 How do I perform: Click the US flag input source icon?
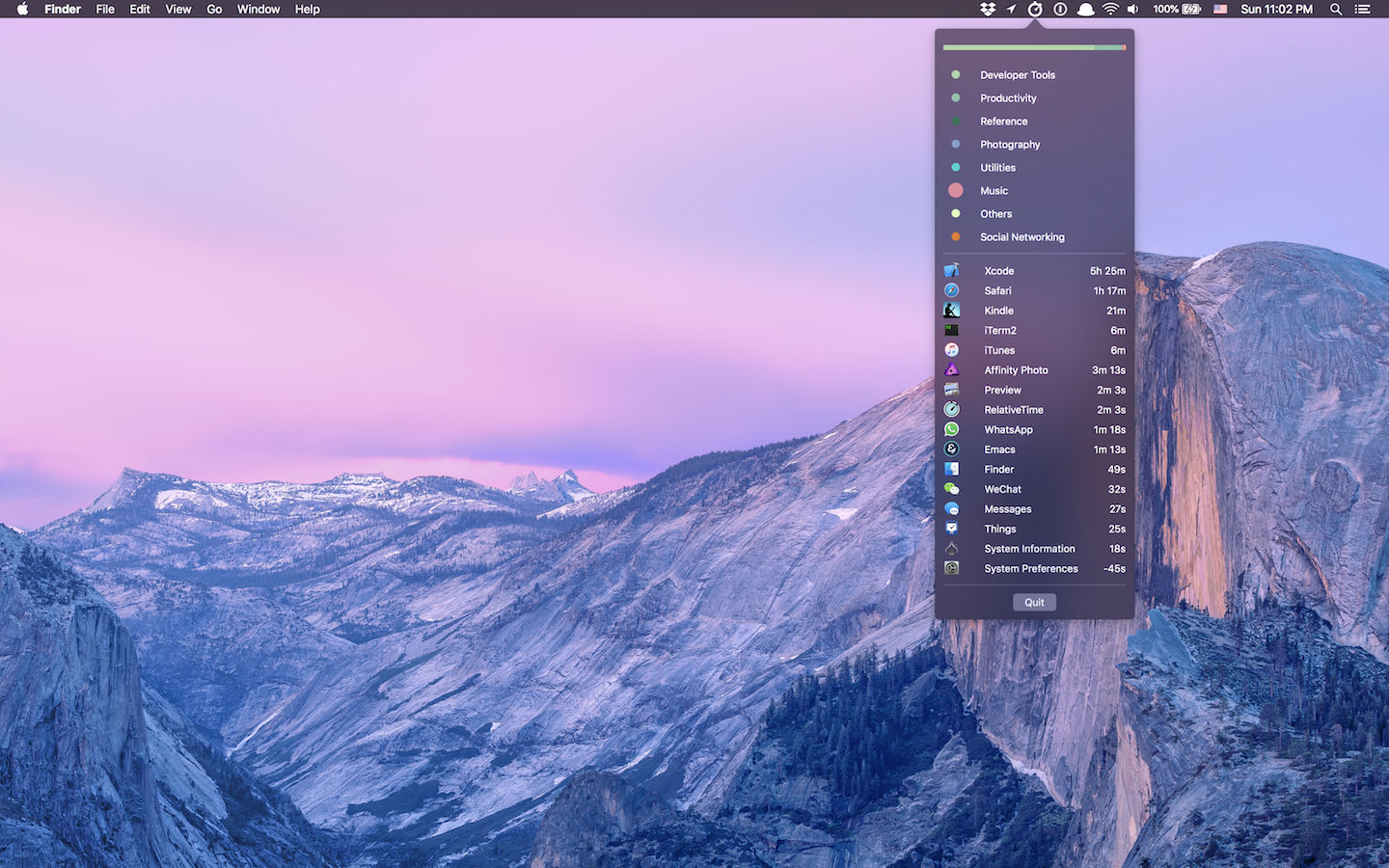[1220, 9]
